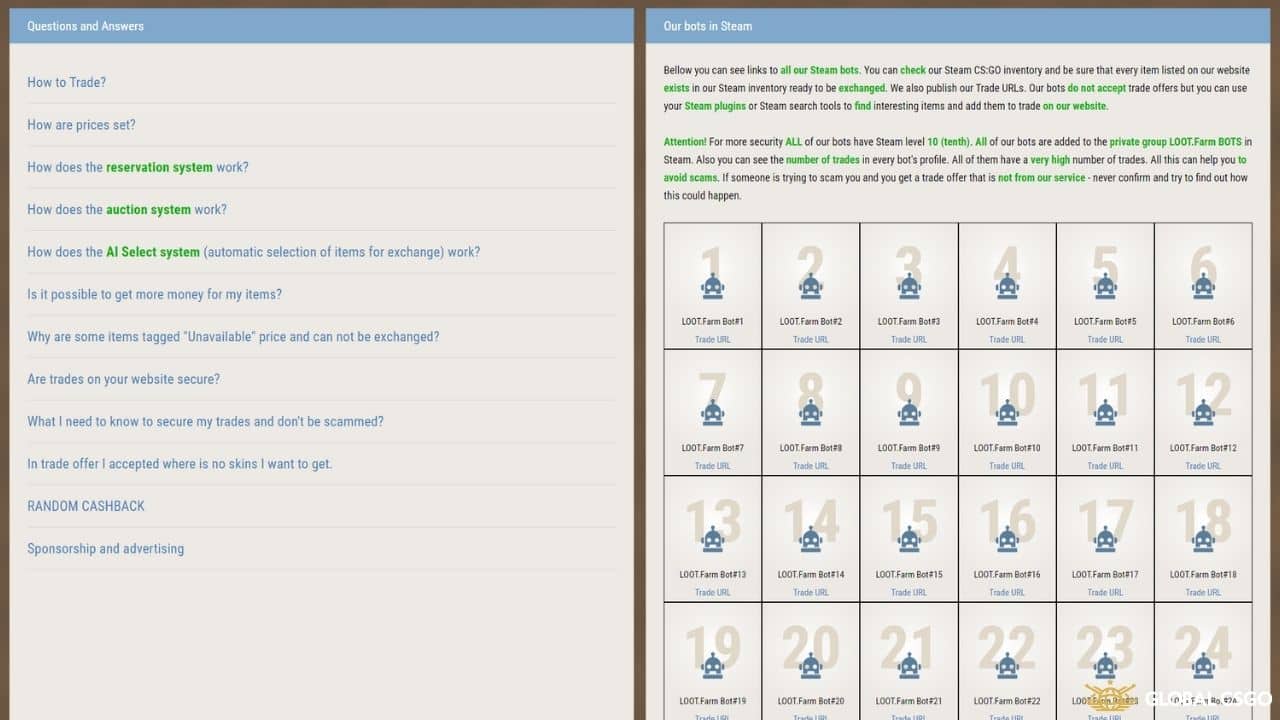Expand the 'Unavailable' price question
This screenshot has width=1280, height=720.
tap(233, 337)
